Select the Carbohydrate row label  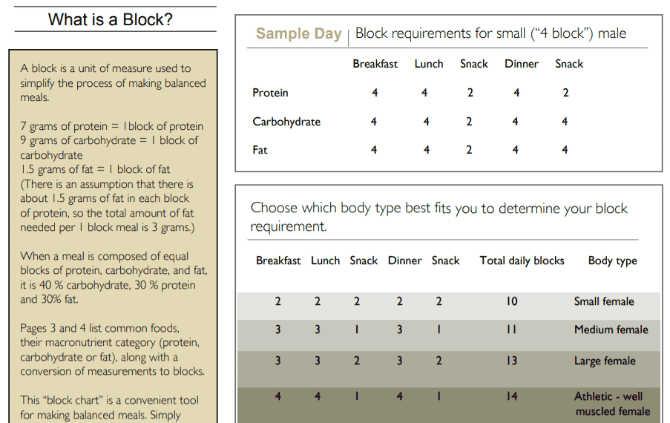point(286,122)
